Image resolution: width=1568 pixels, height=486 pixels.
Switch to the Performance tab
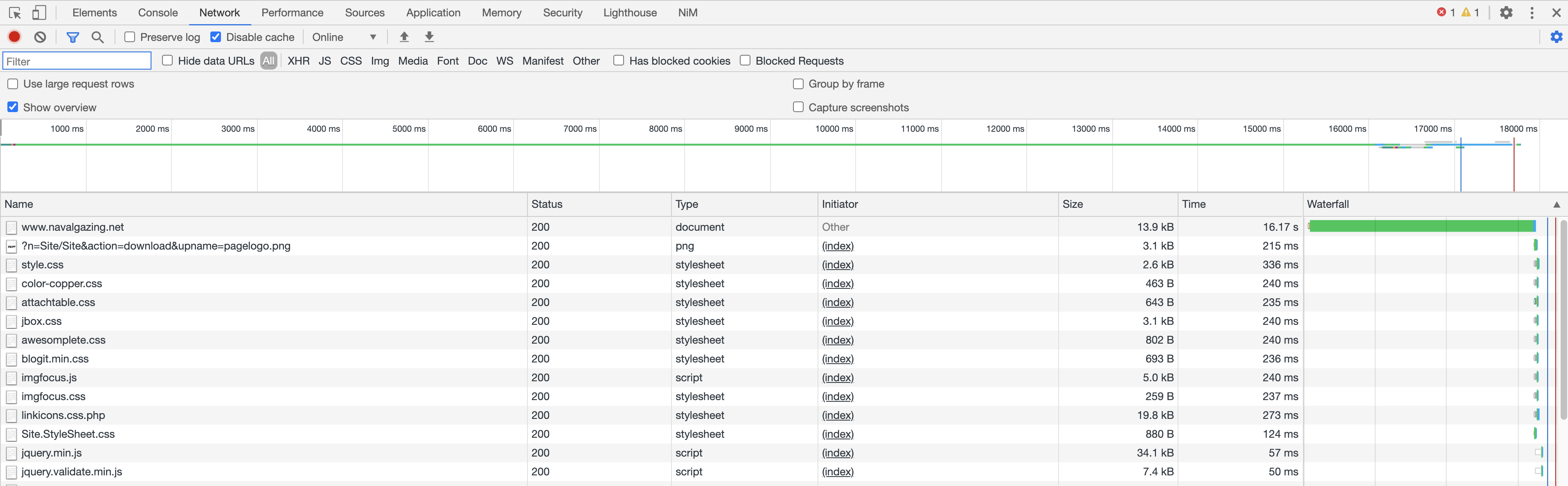click(292, 13)
